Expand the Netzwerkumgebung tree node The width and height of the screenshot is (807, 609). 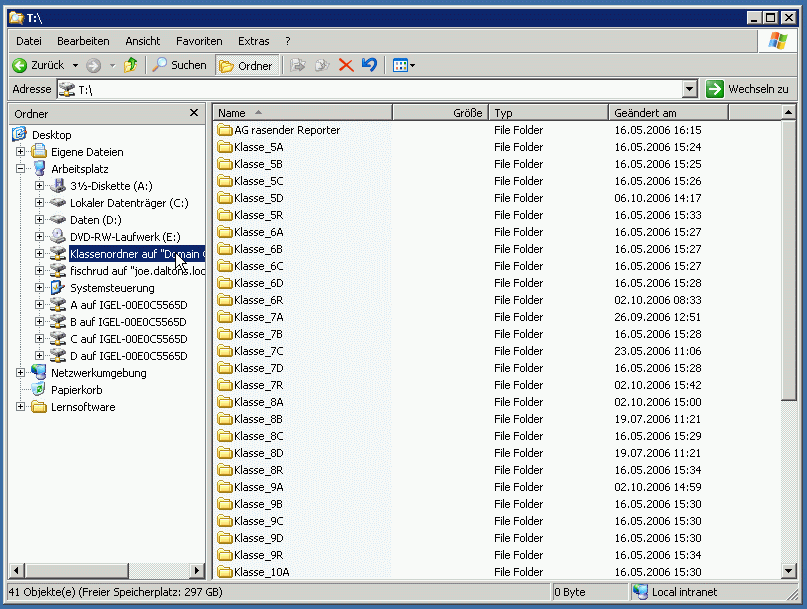coord(21,373)
